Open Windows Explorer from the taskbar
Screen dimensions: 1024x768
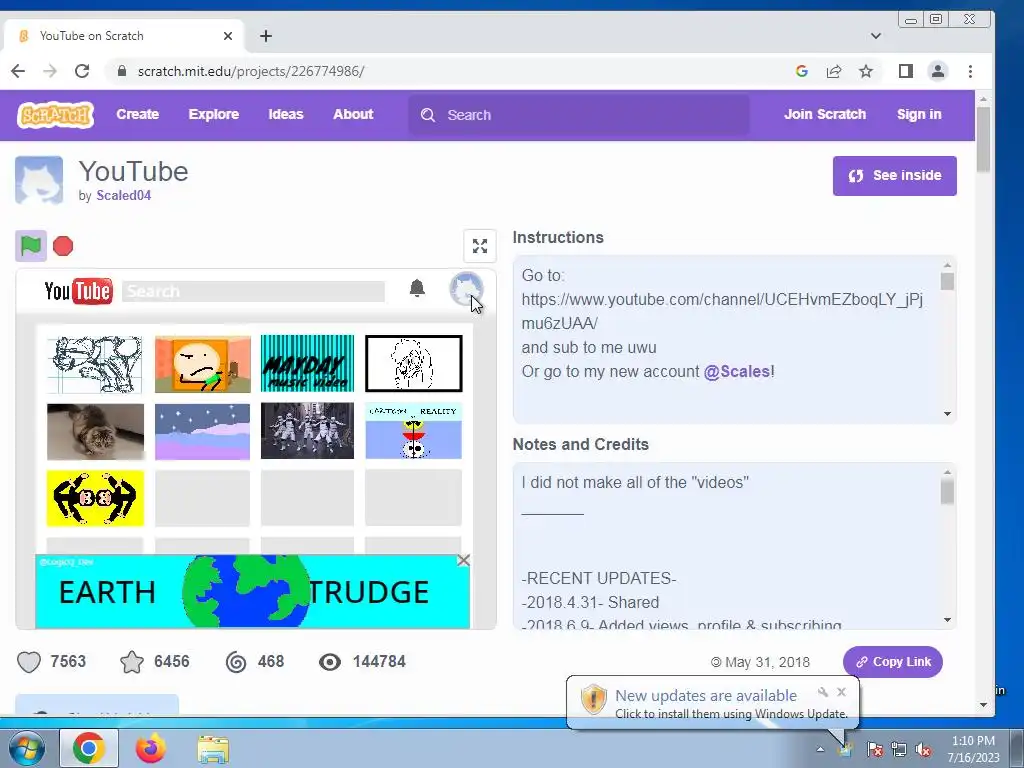coord(213,749)
